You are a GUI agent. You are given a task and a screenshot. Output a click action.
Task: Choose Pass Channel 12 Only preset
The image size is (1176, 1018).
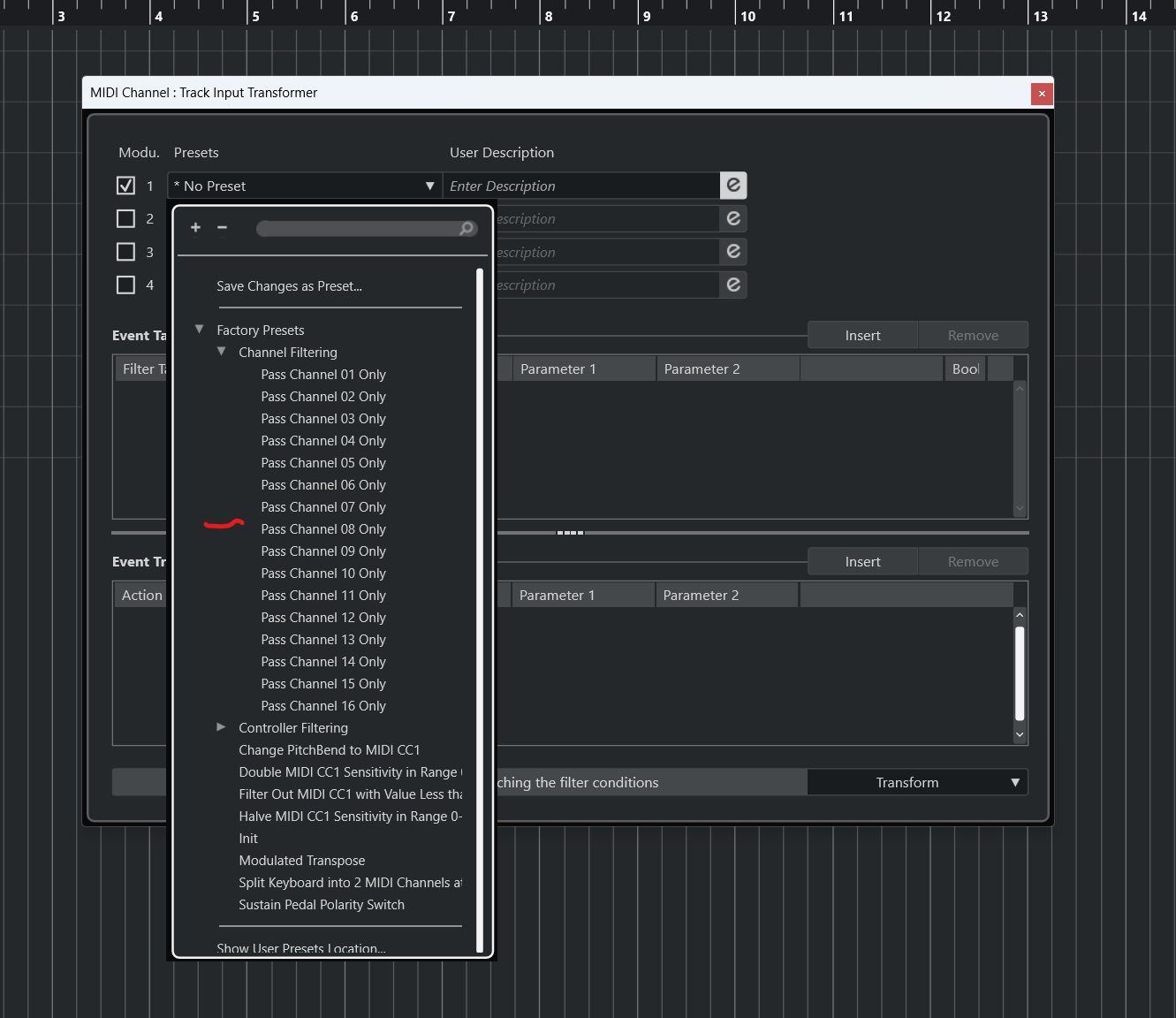click(x=323, y=618)
